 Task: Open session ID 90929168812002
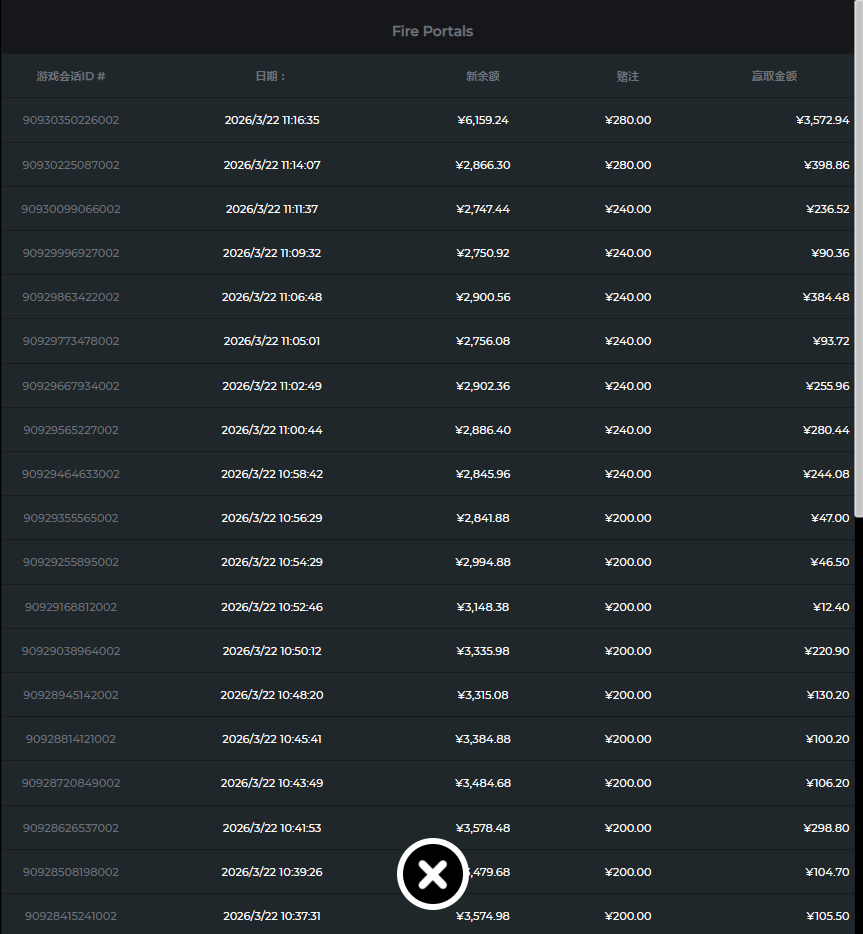70,607
